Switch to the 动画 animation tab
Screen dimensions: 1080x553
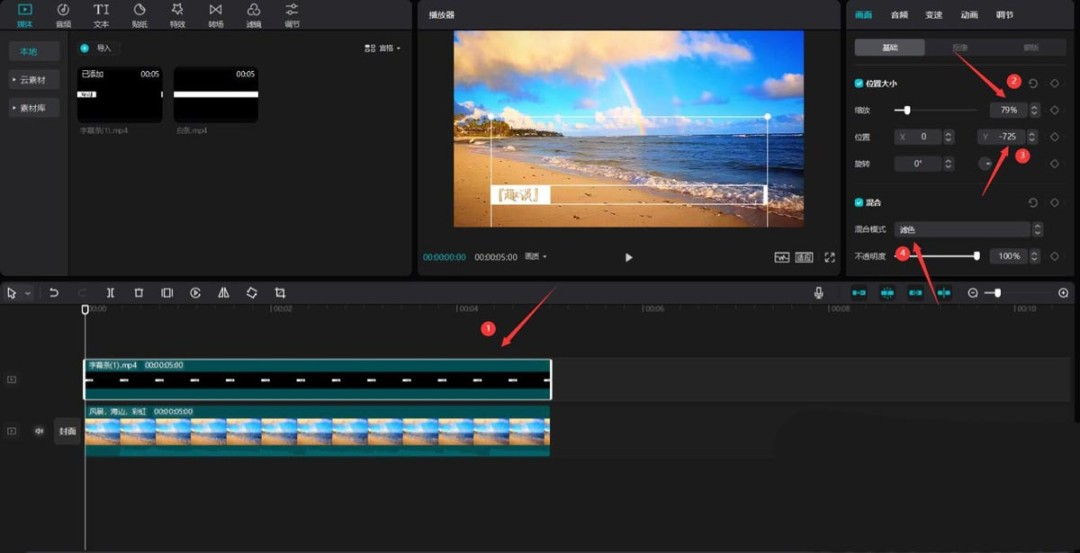tap(969, 15)
